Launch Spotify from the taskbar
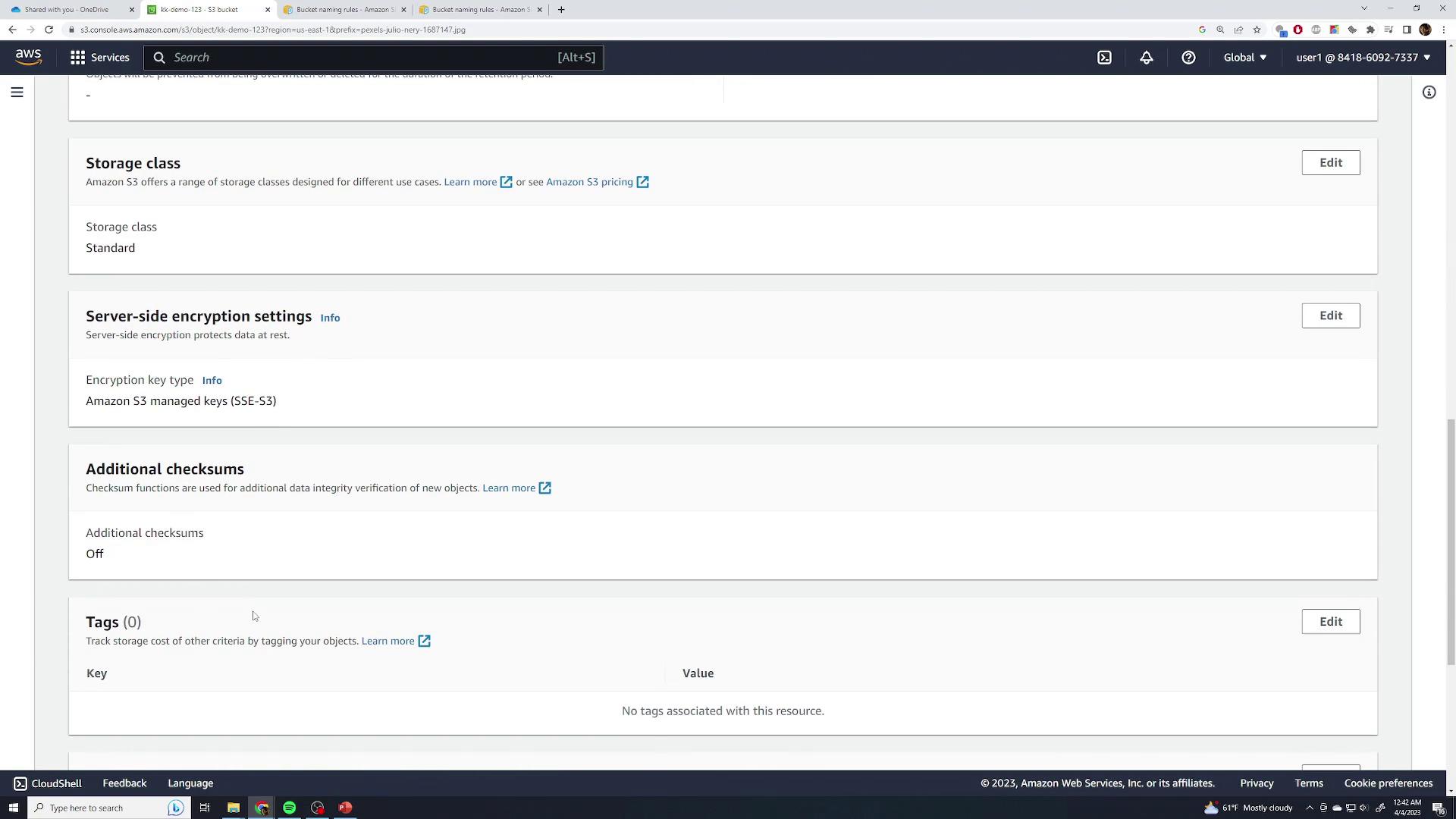Screen dimensions: 1456x819 [289, 808]
